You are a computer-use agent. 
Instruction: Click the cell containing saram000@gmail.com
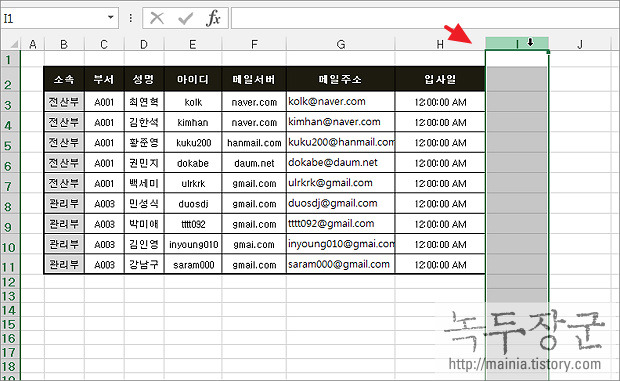pyautogui.click(x=340, y=264)
